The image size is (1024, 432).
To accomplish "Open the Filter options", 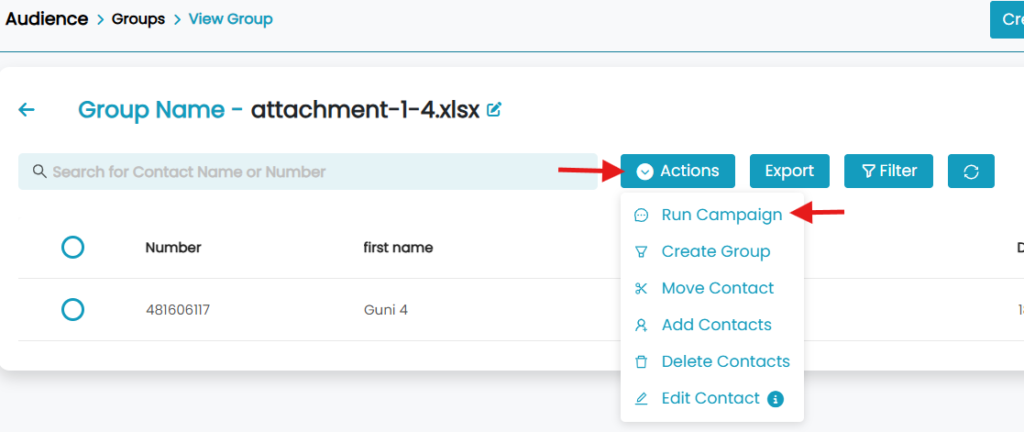I will pyautogui.click(x=888, y=171).
